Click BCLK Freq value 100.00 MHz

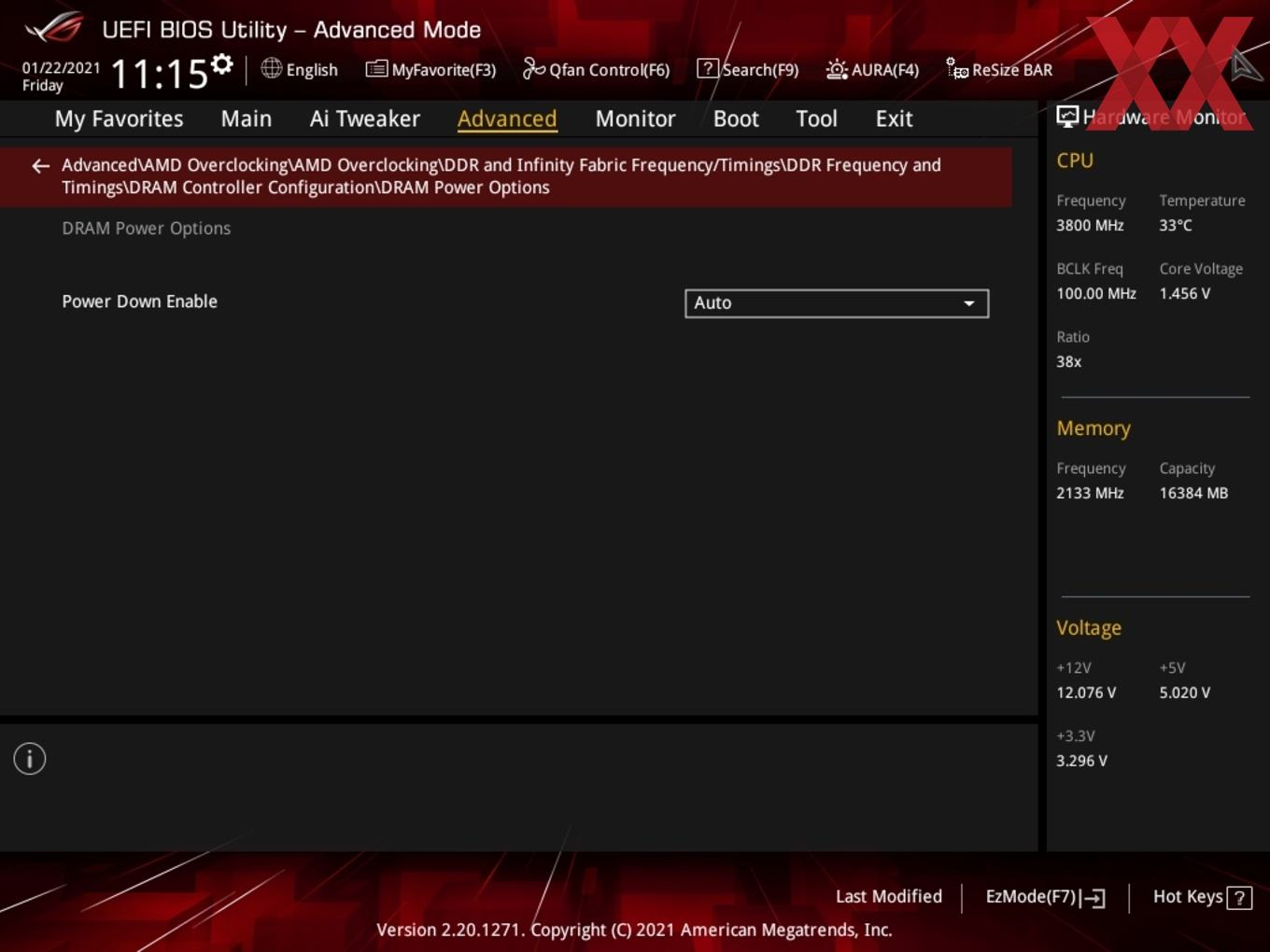(x=1096, y=293)
